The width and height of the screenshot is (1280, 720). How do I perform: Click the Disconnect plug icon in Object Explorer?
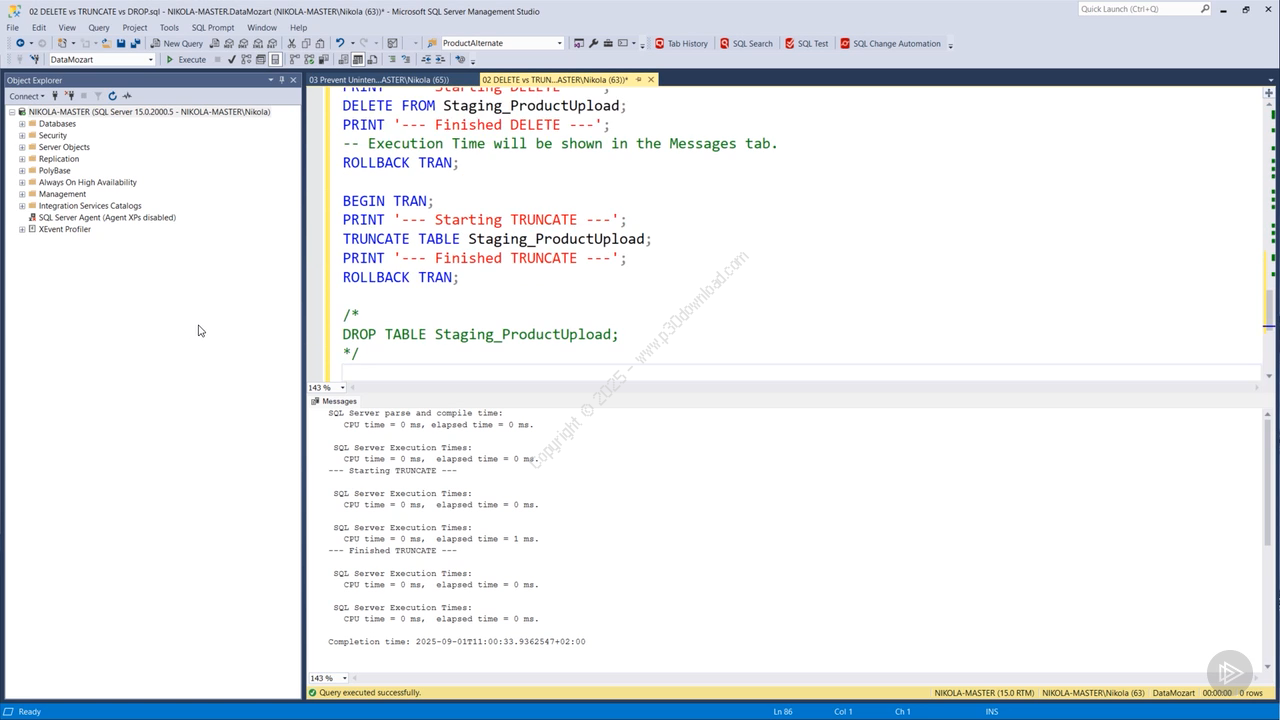[x=69, y=96]
